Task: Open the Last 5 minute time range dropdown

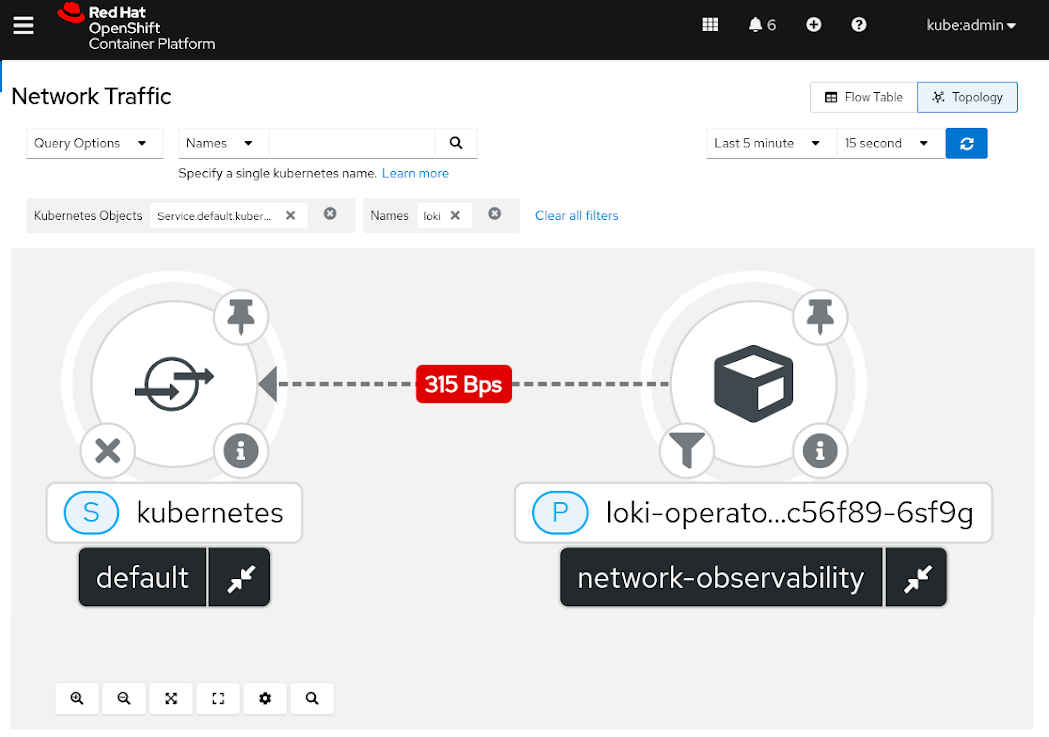Action: tap(770, 143)
